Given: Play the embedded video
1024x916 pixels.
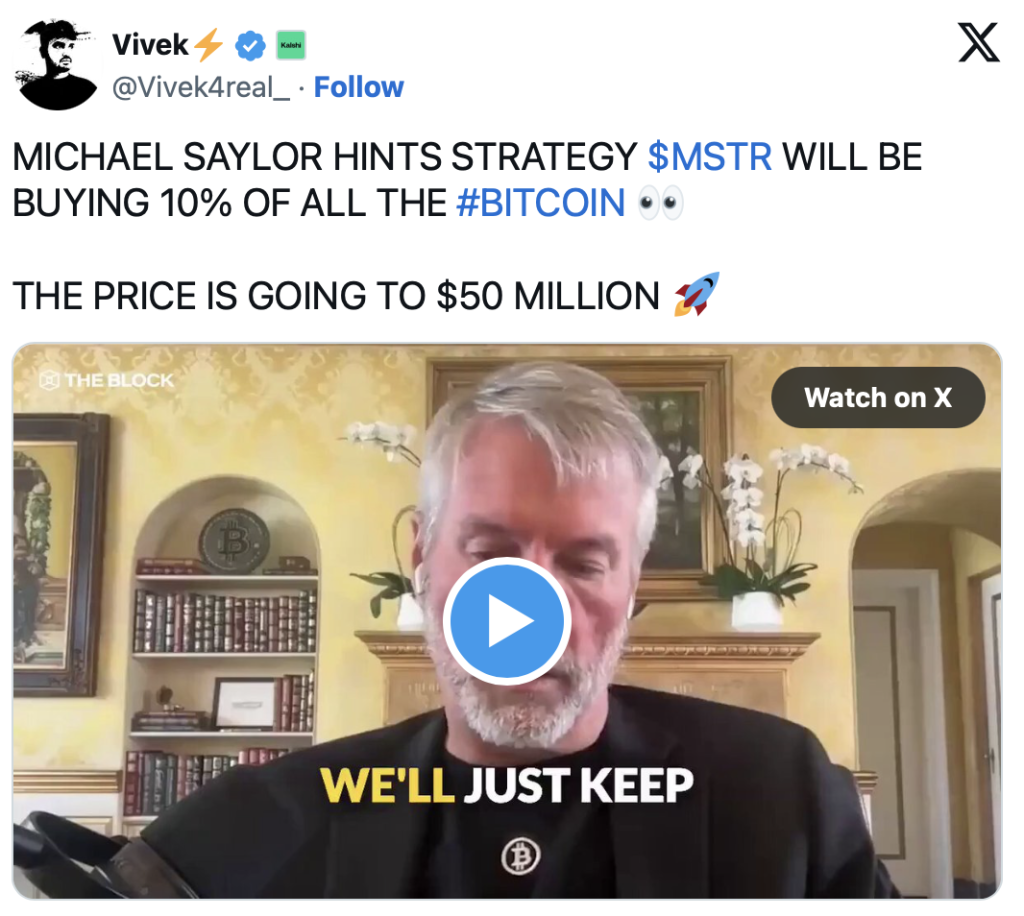Looking at the screenshot, I should point(507,621).
